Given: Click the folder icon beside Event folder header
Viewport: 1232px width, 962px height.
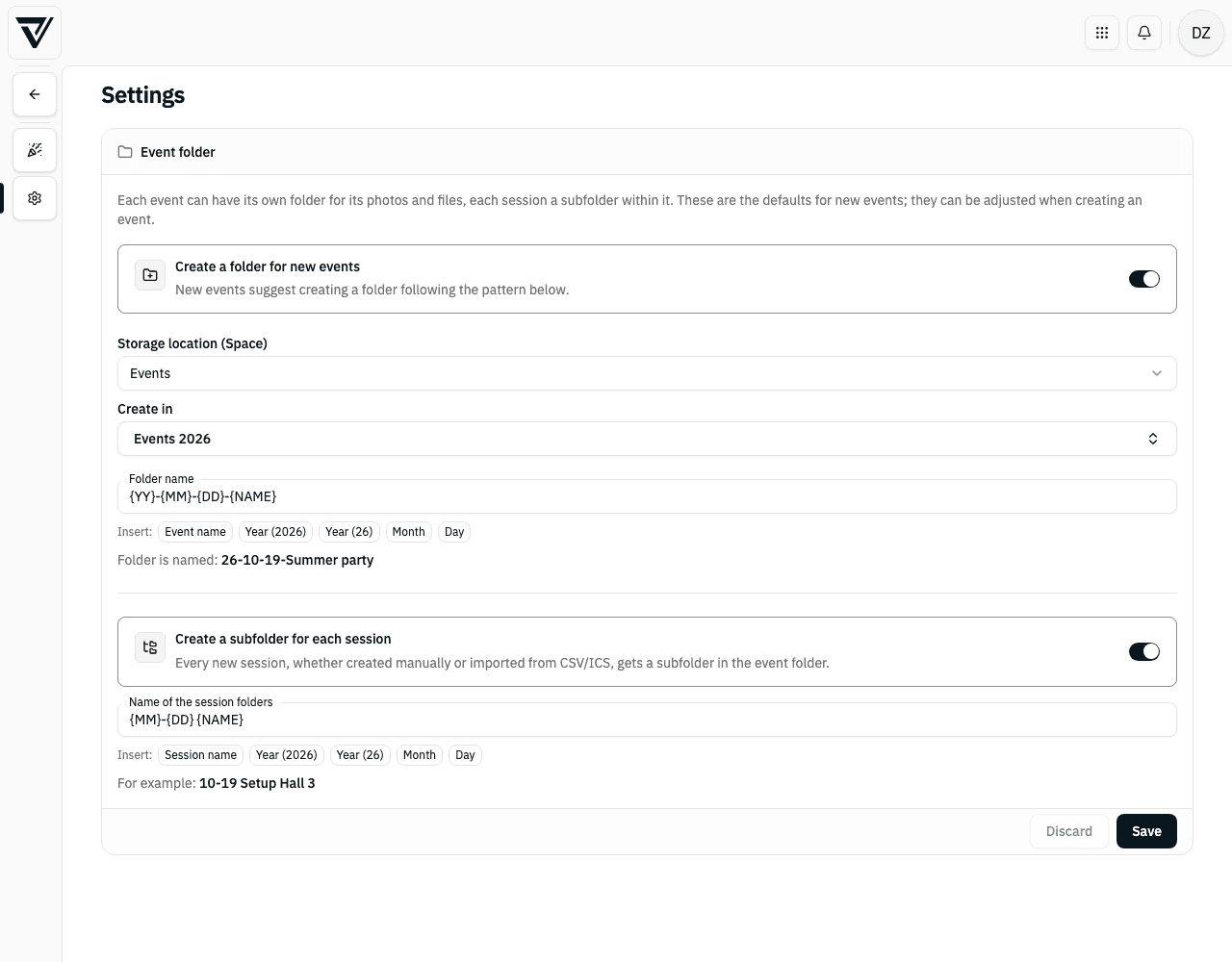Looking at the screenshot, I should (125, 152).
